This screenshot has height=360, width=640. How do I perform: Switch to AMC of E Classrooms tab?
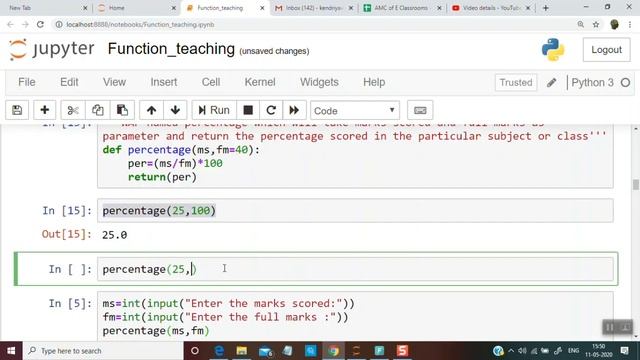(402, 8)
